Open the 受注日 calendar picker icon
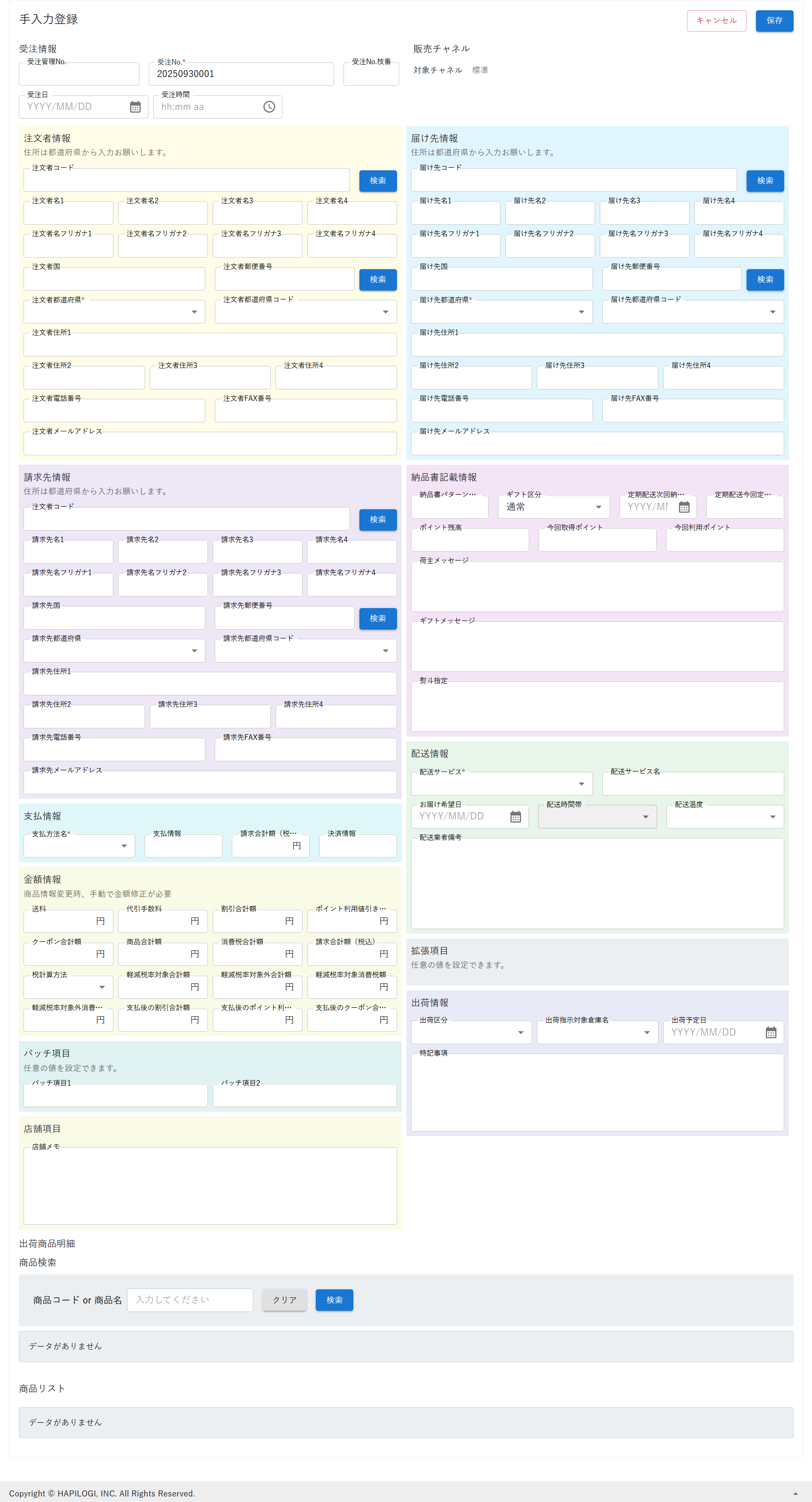This screenshot has height=1502, width=812. point(135,107)
